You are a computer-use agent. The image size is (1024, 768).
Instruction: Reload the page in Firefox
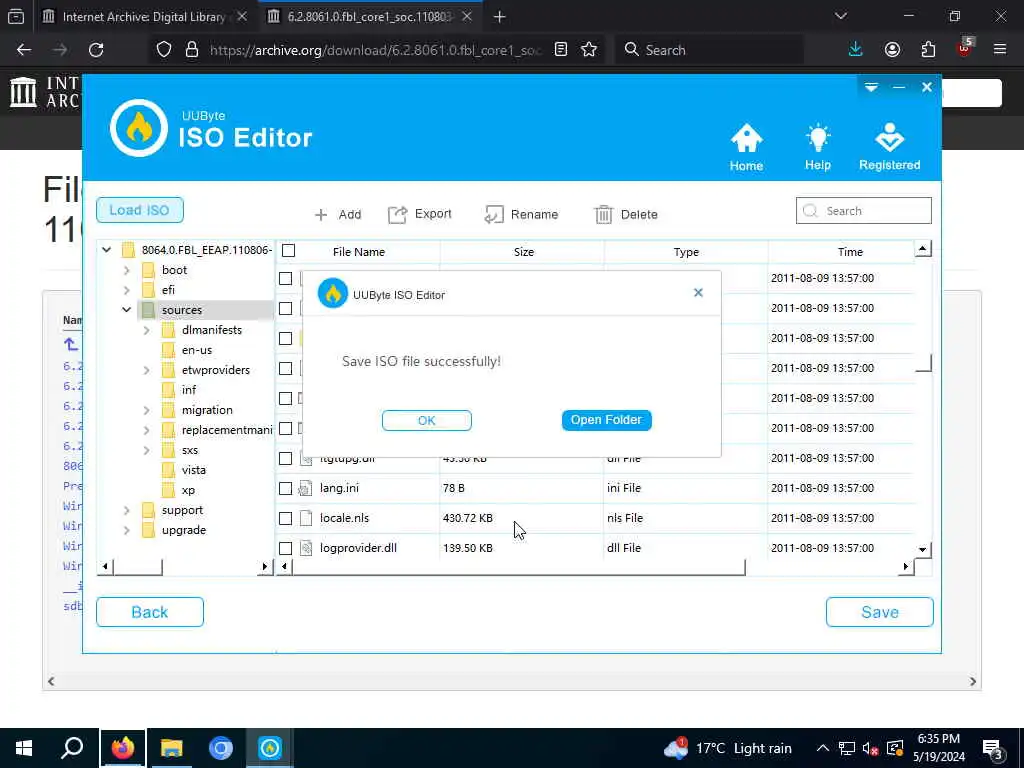[x=96, y=50]
